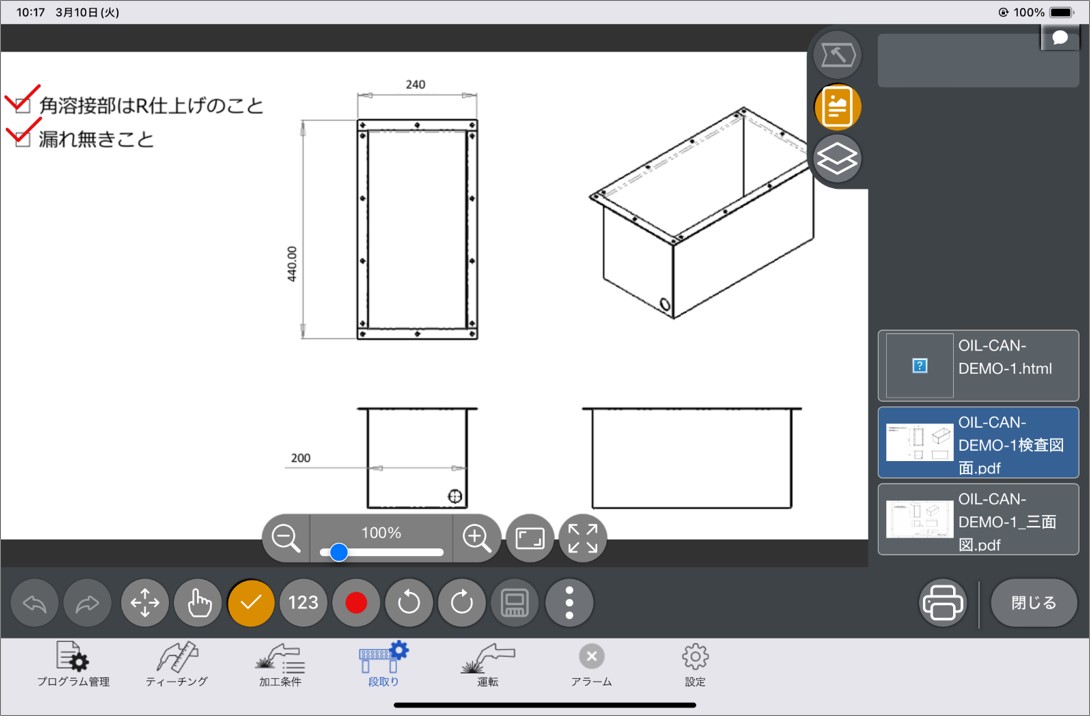Activate the checkmark annotation tool
This screenshot has height=716, width=1090.
tap(251, 602)
